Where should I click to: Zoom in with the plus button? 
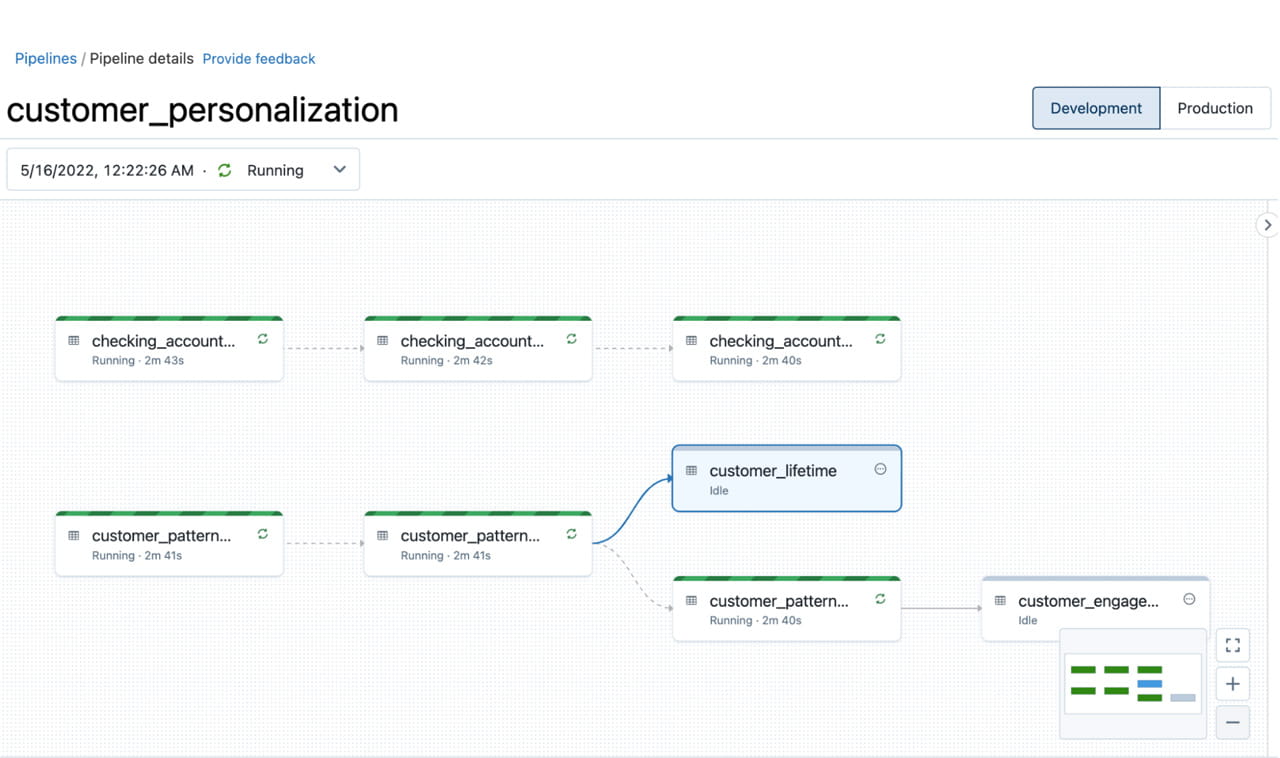1232,684
